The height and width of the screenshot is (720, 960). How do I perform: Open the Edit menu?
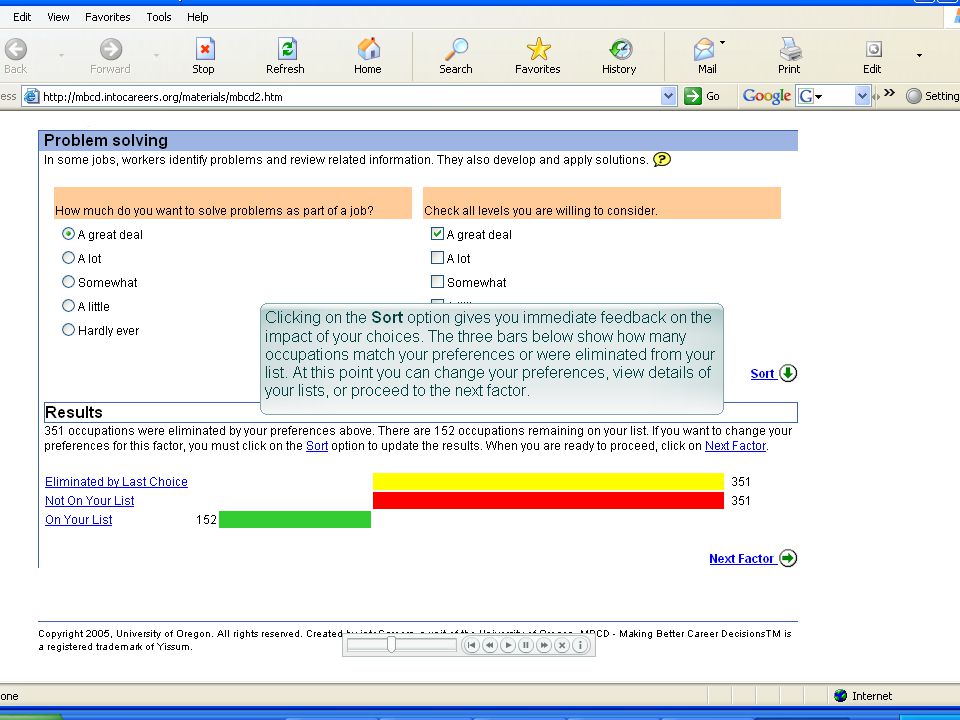coord(22,17)
